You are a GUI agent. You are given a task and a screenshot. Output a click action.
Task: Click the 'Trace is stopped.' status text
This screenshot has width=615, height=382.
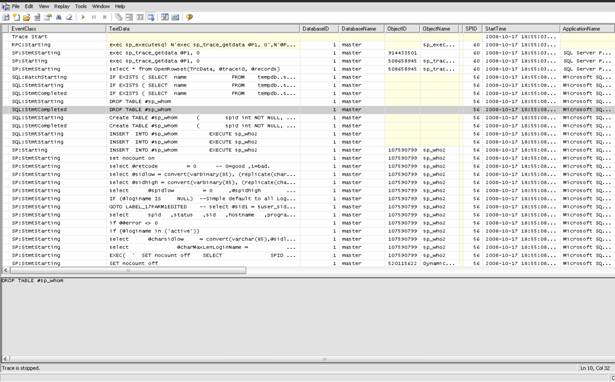[x=21, y=368]
